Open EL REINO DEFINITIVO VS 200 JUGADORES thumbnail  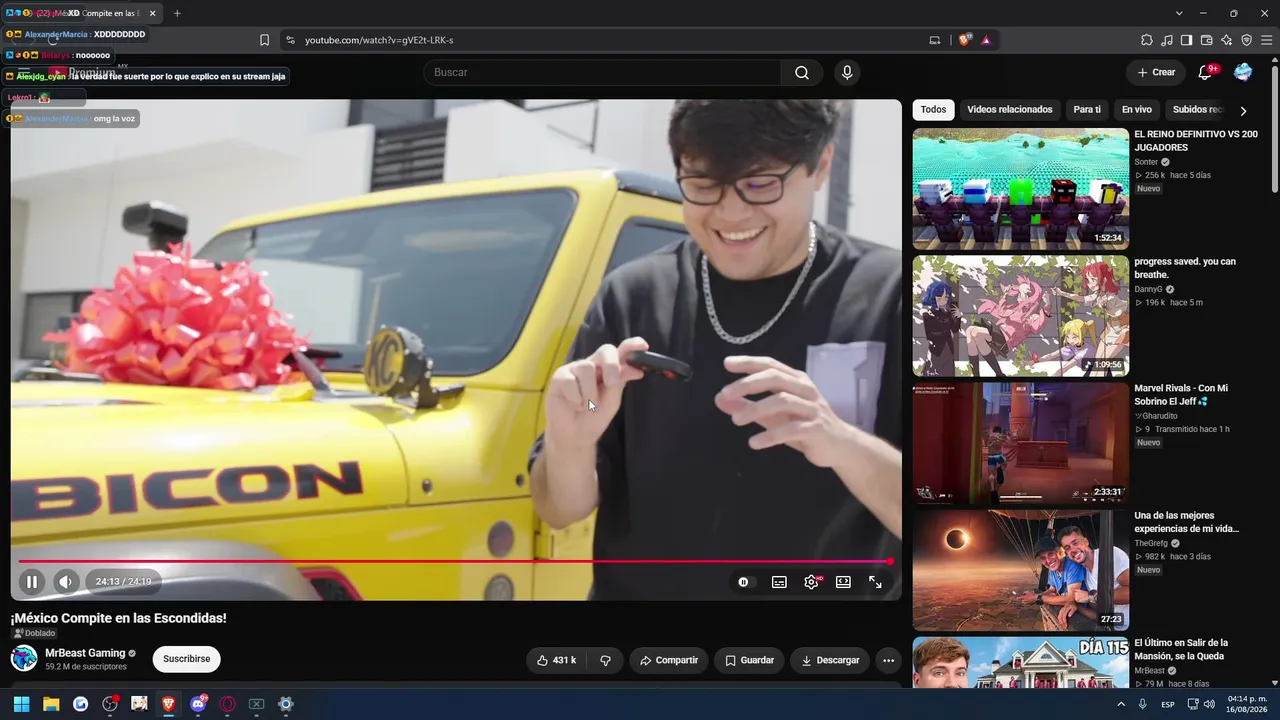1021,188
